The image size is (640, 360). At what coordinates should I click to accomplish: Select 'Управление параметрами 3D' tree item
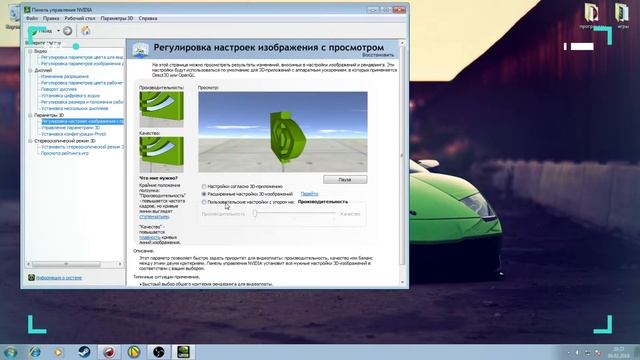[x=70, y=128]
